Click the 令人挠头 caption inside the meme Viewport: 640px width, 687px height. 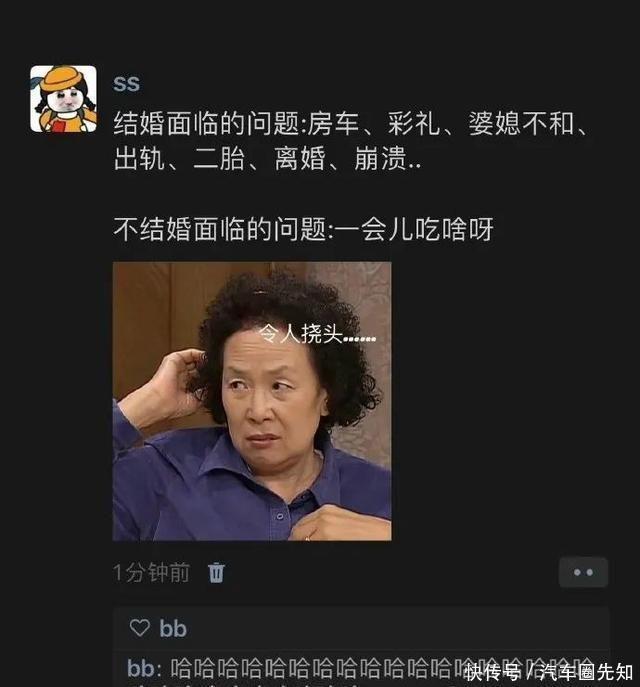click(x=318, y=334)
